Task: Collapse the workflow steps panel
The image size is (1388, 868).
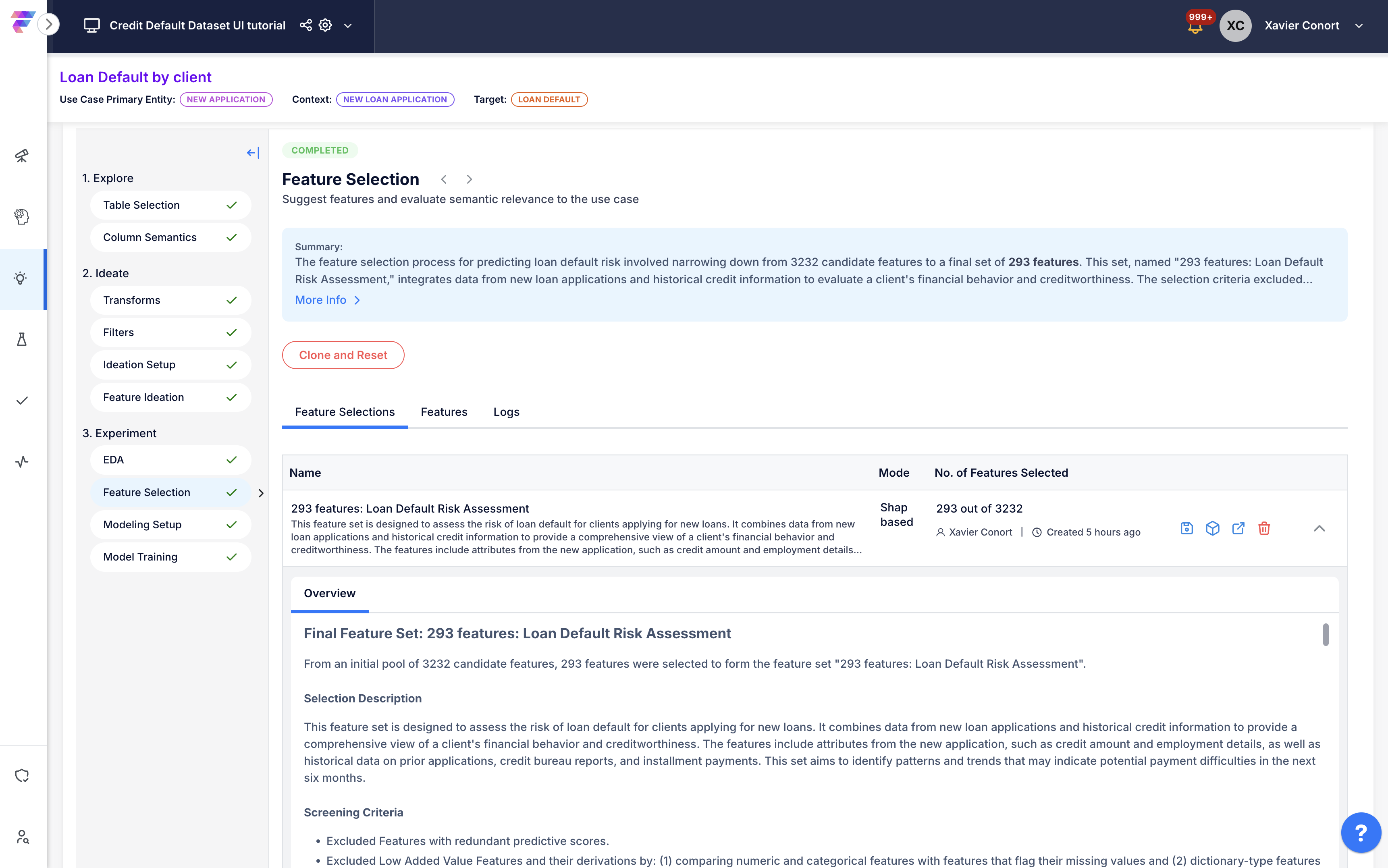Action: [253, 153]
